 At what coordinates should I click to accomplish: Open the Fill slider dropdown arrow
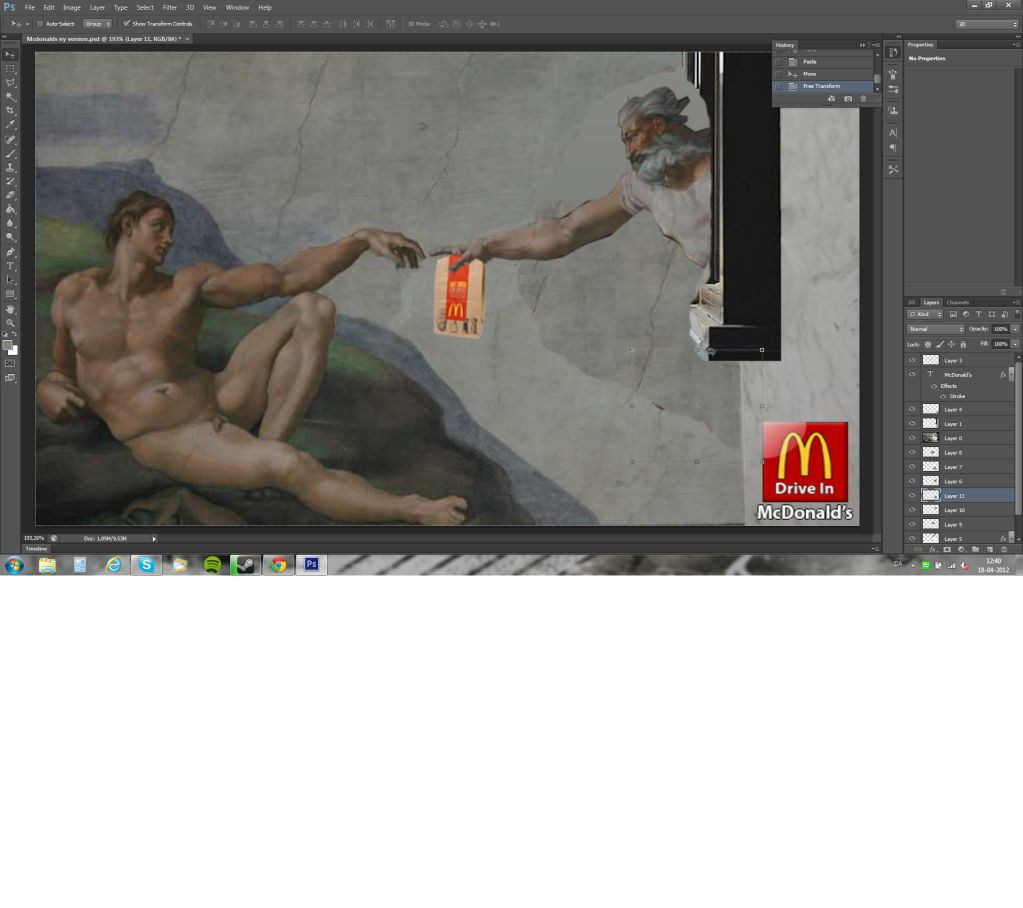click(x=1015, y=344)
